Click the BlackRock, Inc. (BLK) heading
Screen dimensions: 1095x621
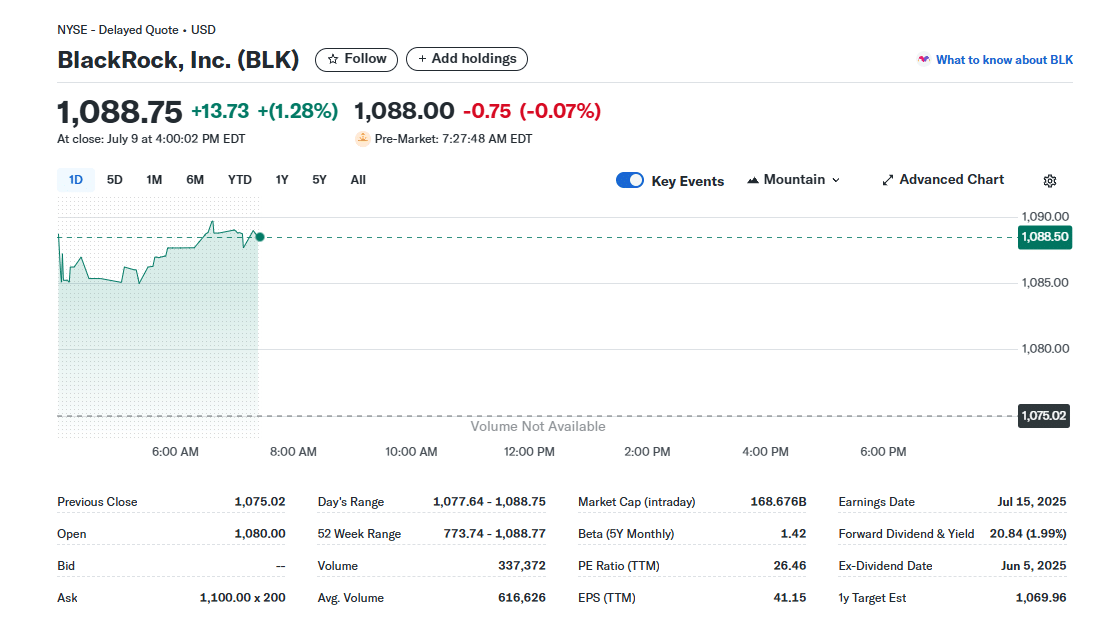click(178, 60)
